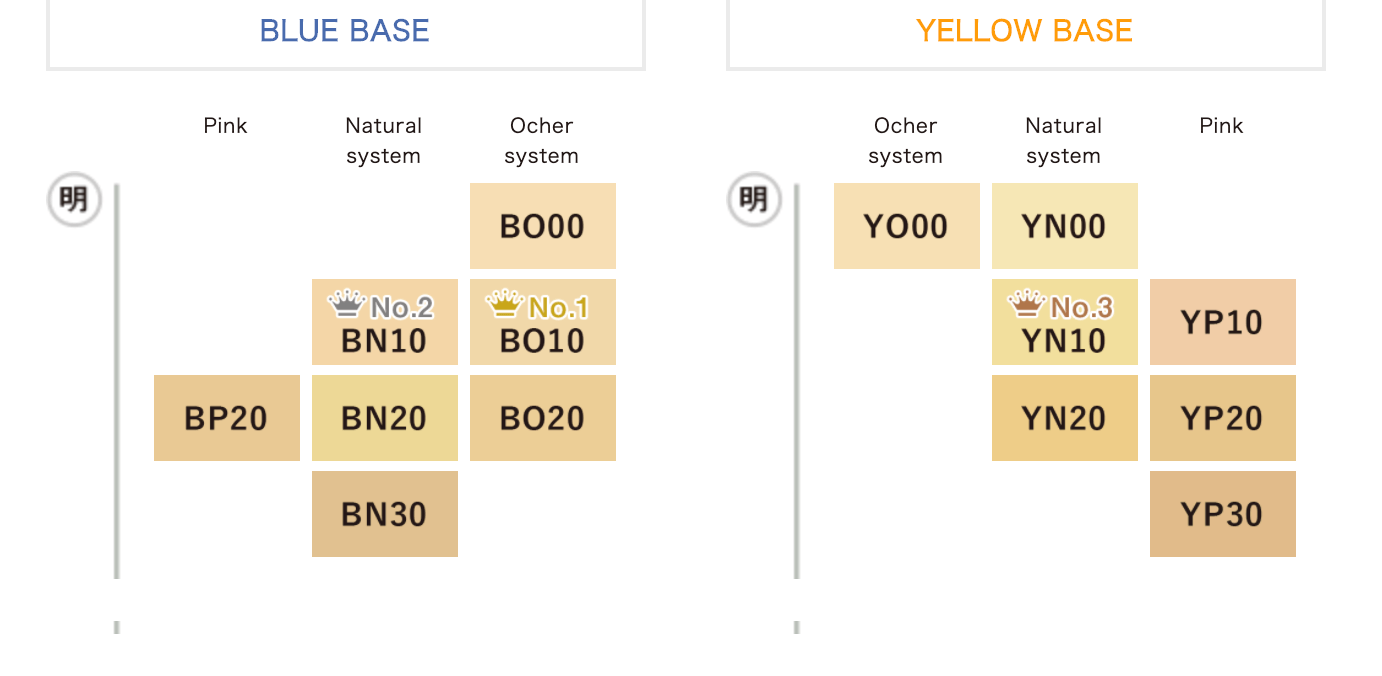The image size is (1382, 676).
Task: Click the bronze No.3 crown icon
Action: (1027, 302)
